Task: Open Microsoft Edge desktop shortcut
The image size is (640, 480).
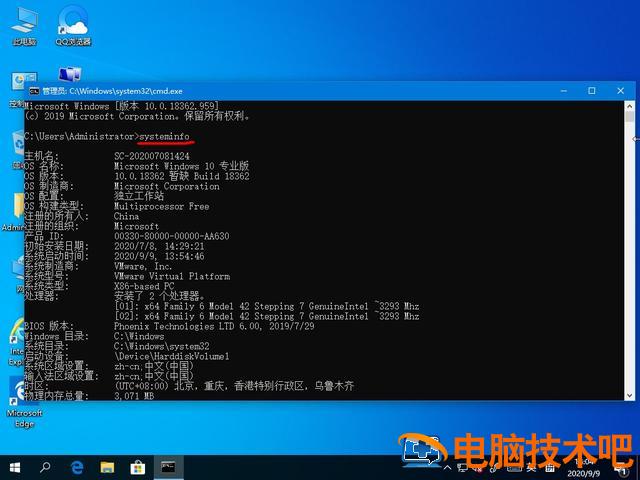Action: click(x=24, y=402)
